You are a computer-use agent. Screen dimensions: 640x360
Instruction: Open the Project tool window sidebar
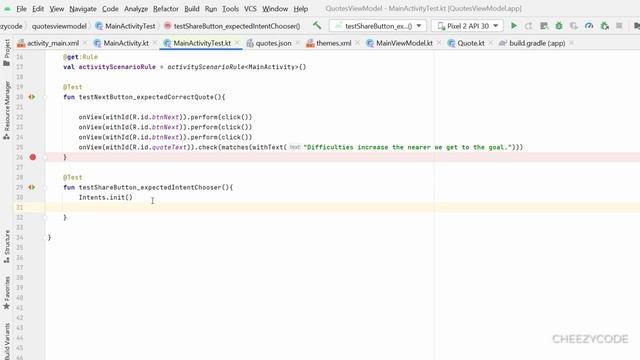click(7, 53)
